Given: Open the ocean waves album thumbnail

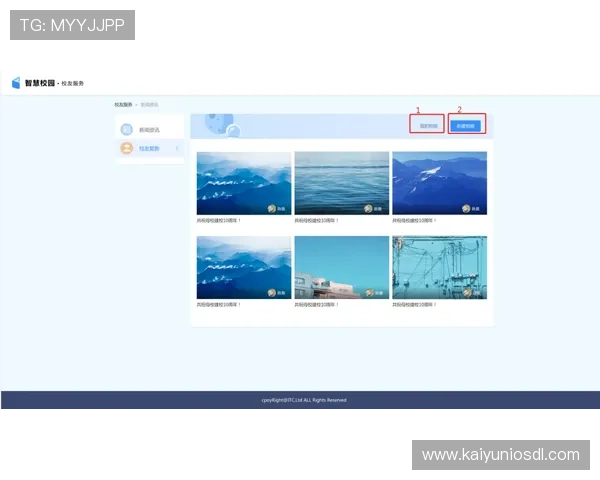Looking at the screenshot, I should click(342, 180).
